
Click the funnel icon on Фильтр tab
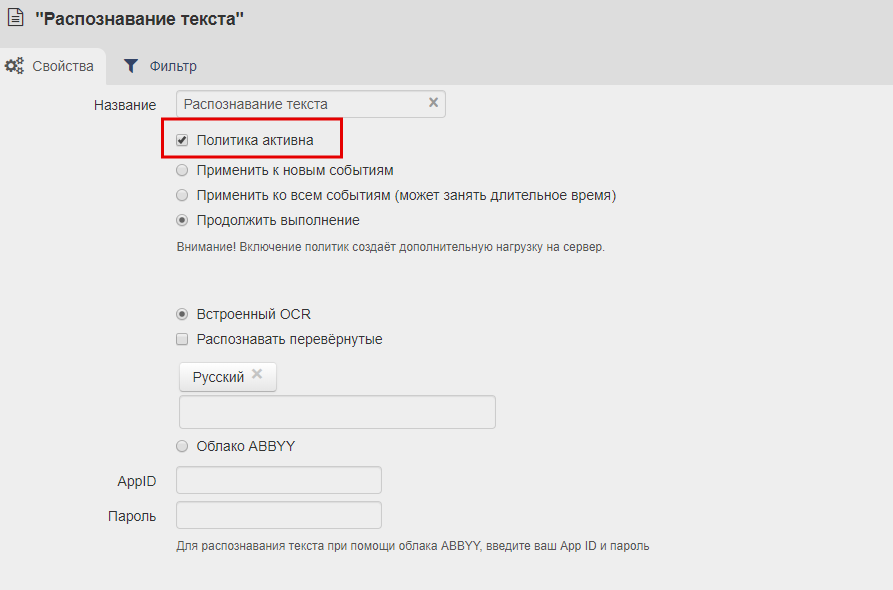[x=130, y=66]
